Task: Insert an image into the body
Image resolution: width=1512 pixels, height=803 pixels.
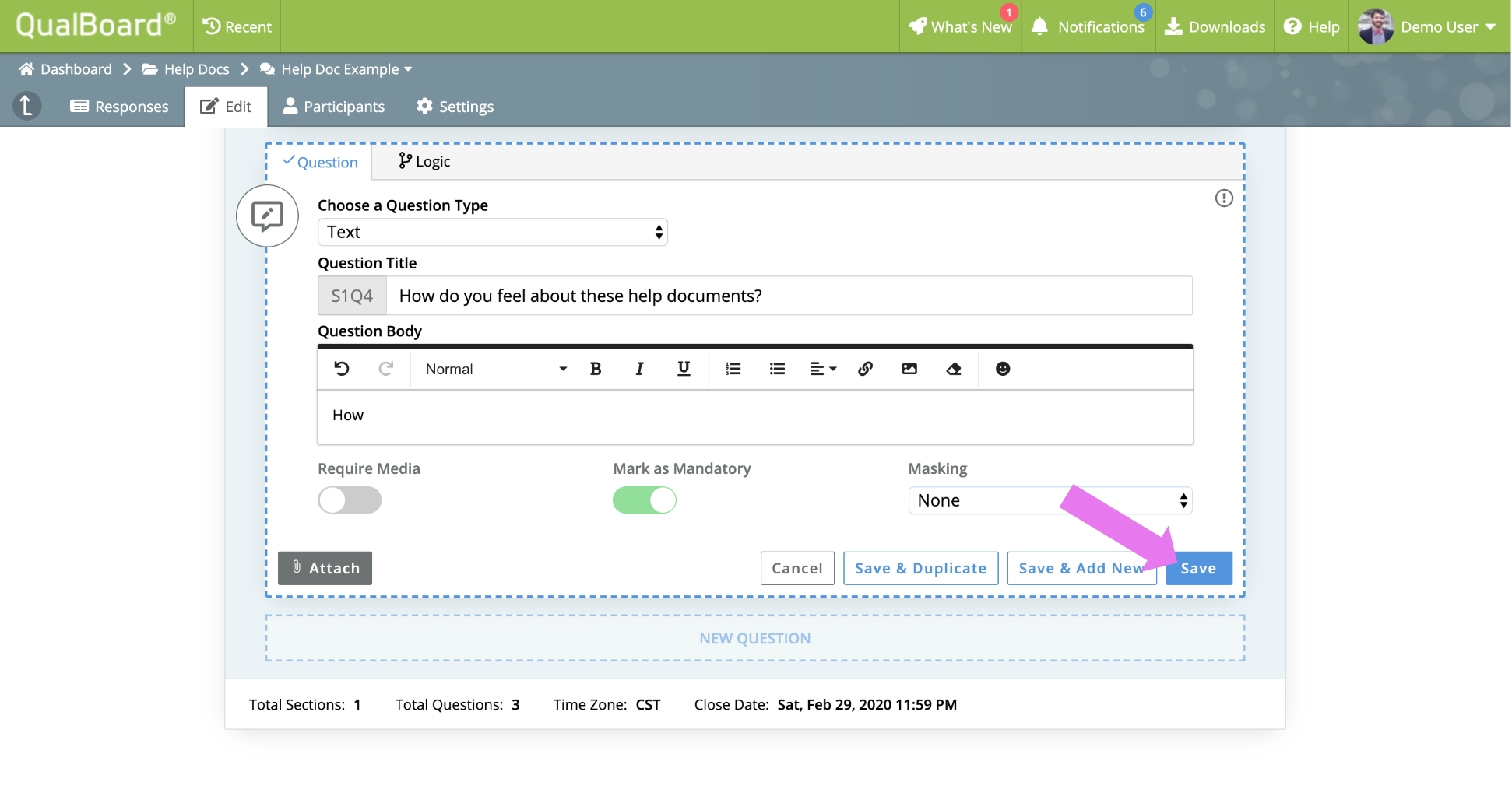Action: coord(909,369)
